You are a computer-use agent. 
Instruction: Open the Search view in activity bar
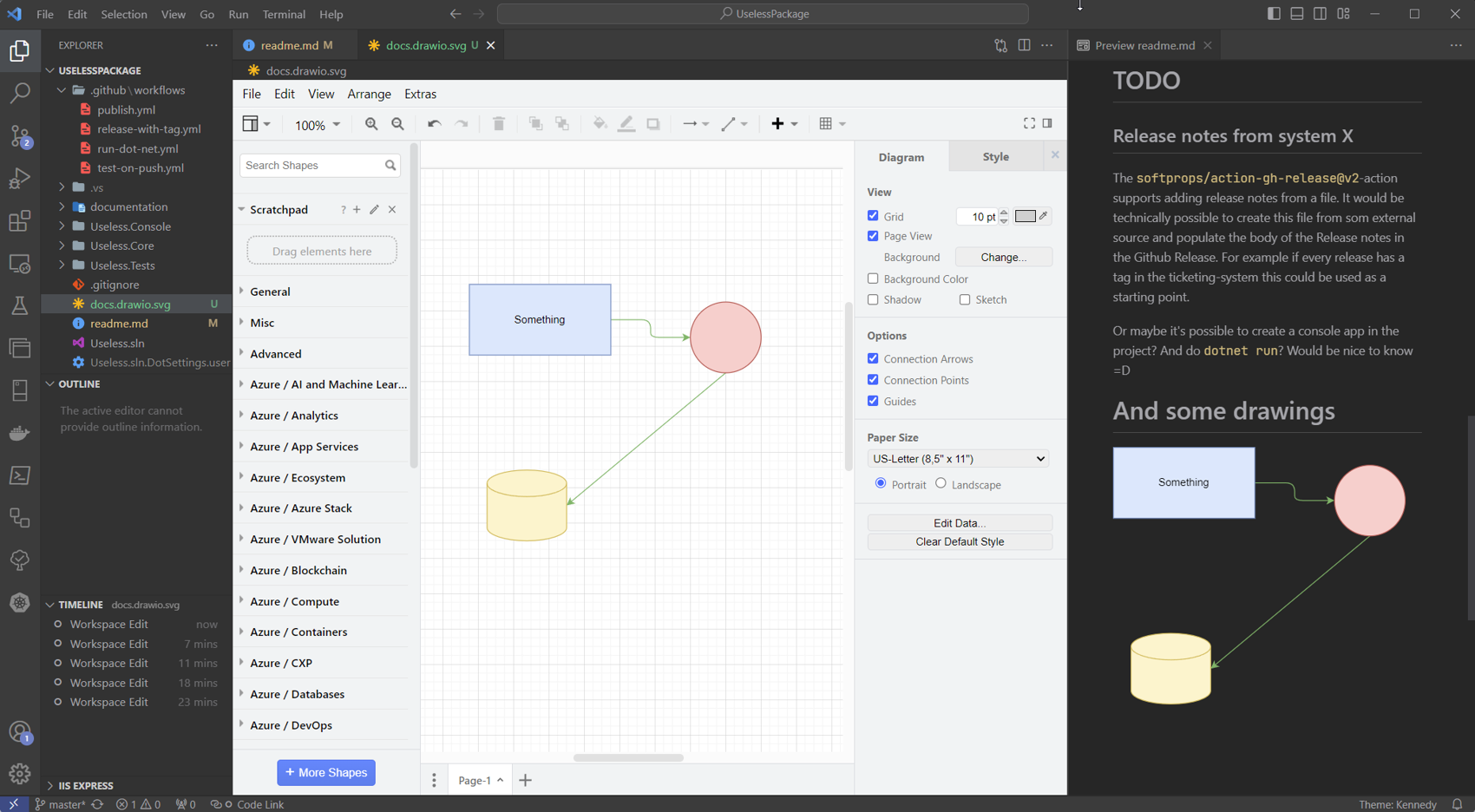pos(19,92)
